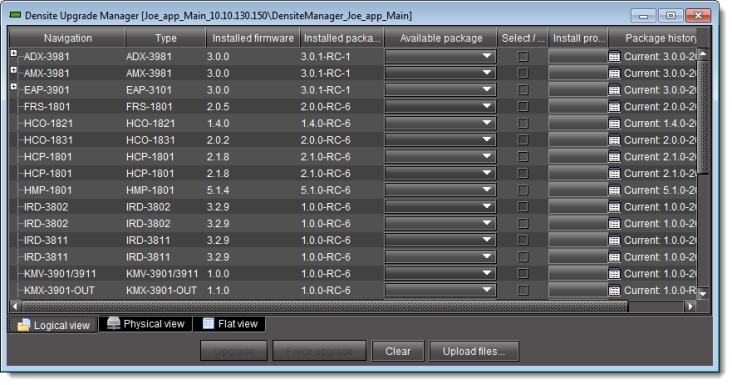Tick the select checkbox for KMV-3901/3911

pyautogui.click(x=523, y=274)
